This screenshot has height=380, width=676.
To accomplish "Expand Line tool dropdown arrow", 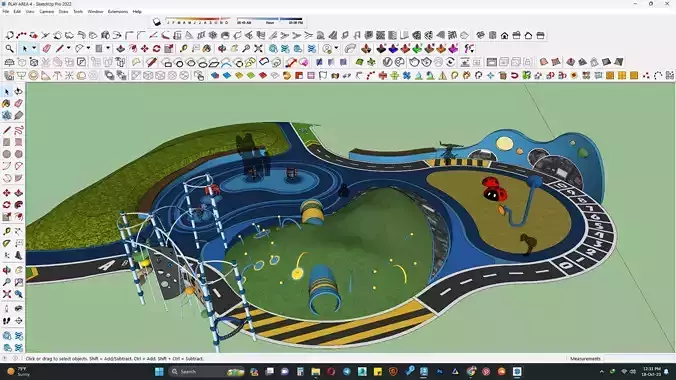I will pos(69,49).
